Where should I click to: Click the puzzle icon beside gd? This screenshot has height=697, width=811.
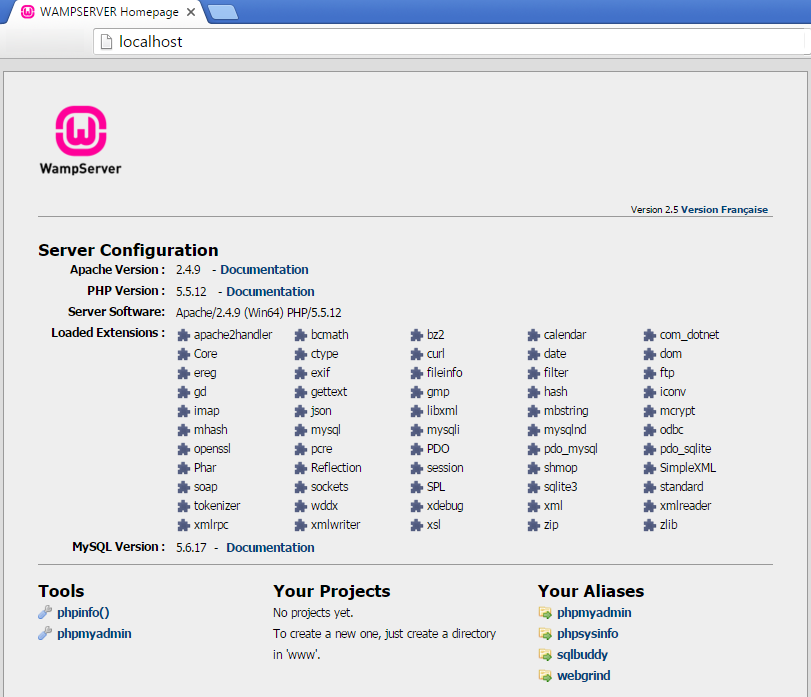point(184,392)
